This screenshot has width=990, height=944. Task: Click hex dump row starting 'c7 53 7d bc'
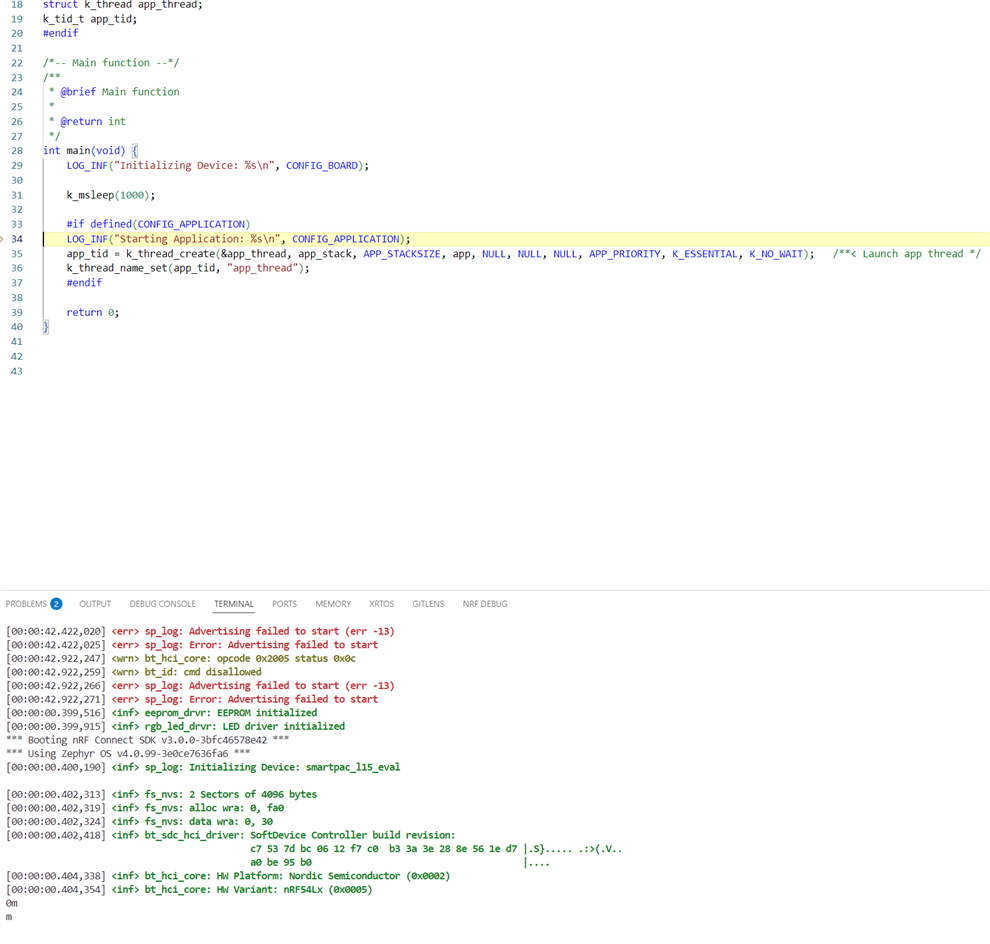tap(436, 849)
